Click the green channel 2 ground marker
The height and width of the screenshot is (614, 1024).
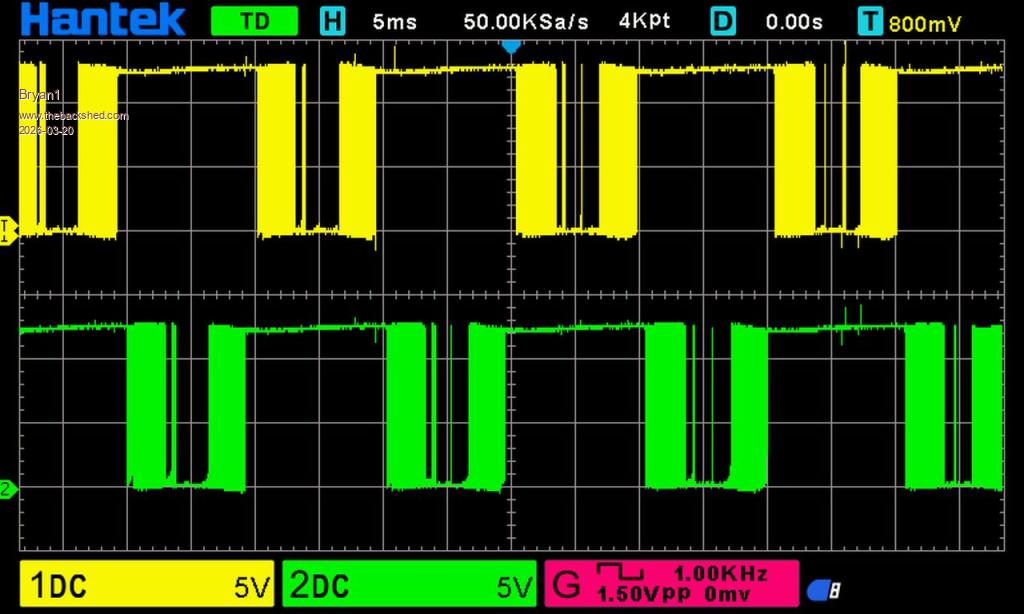point(8,489)
